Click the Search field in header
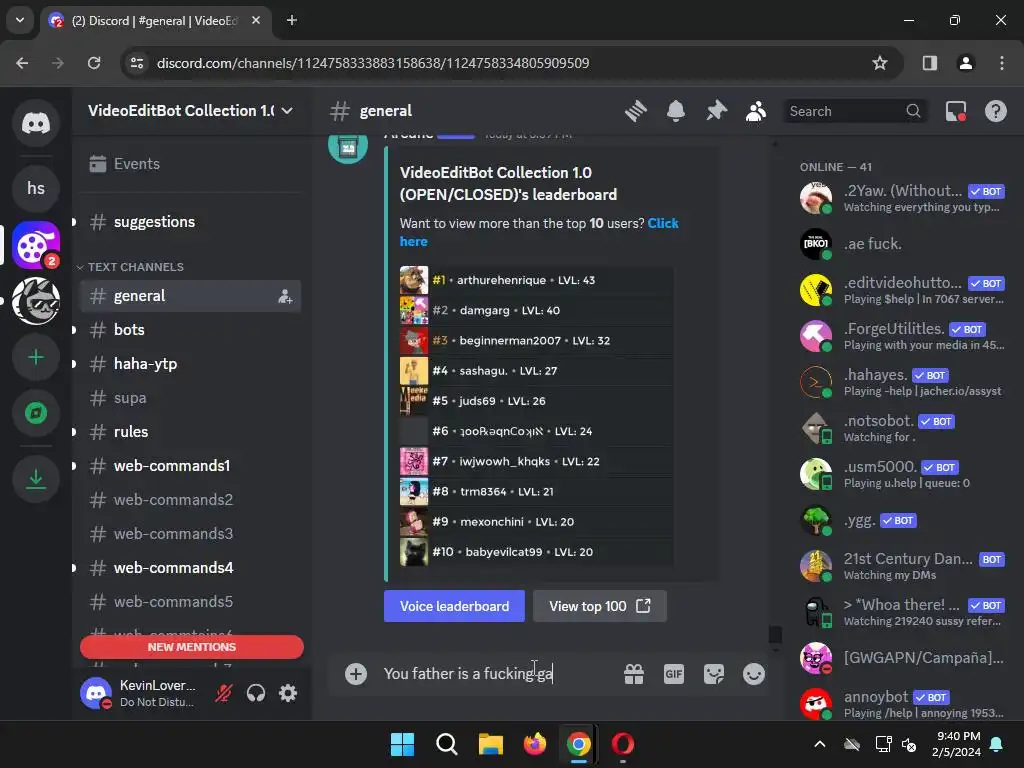Viewport: 1024px width, 768px height. coord(854,111)
